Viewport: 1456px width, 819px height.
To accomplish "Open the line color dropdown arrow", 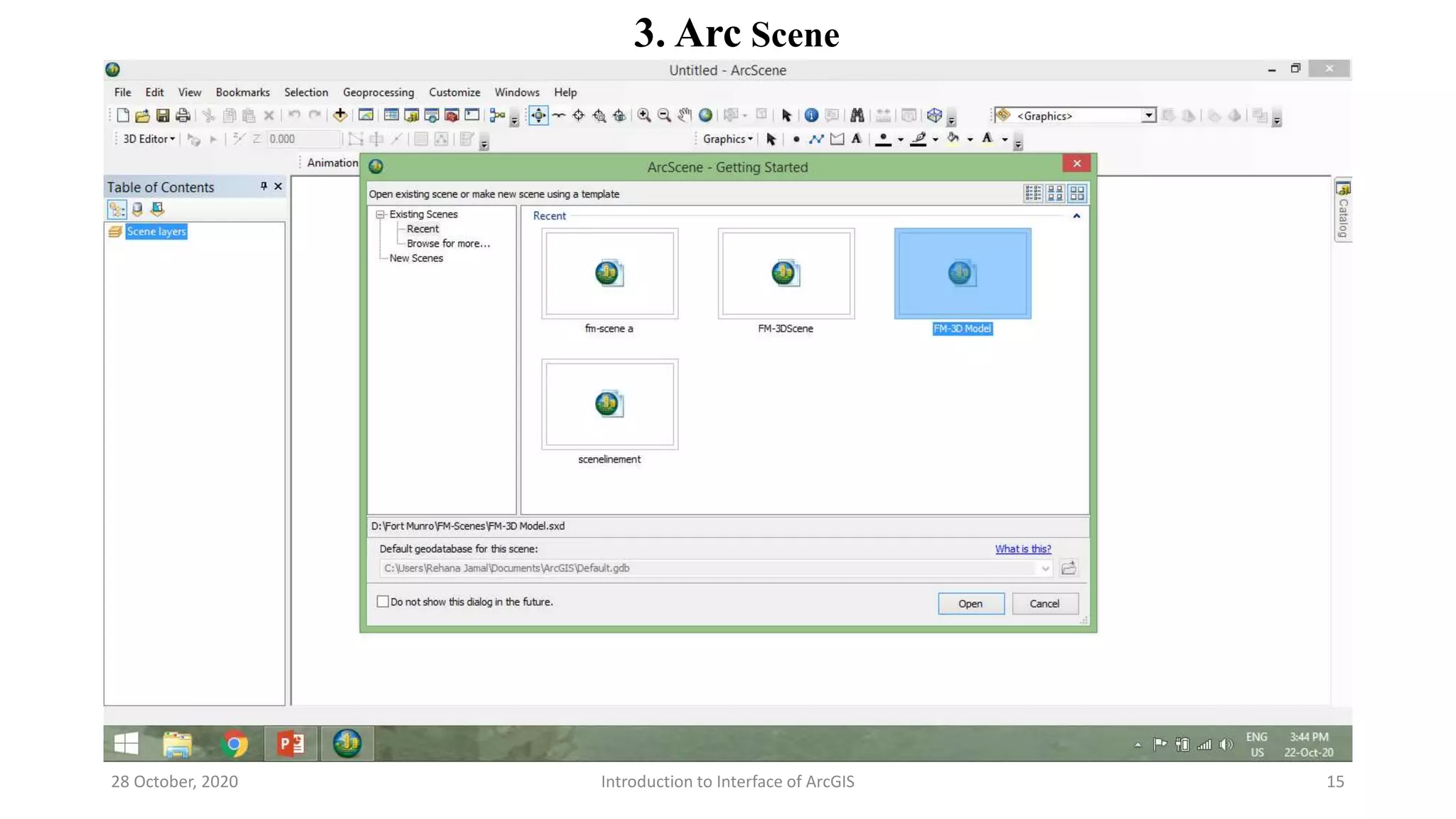I will (x=936, y=139).
